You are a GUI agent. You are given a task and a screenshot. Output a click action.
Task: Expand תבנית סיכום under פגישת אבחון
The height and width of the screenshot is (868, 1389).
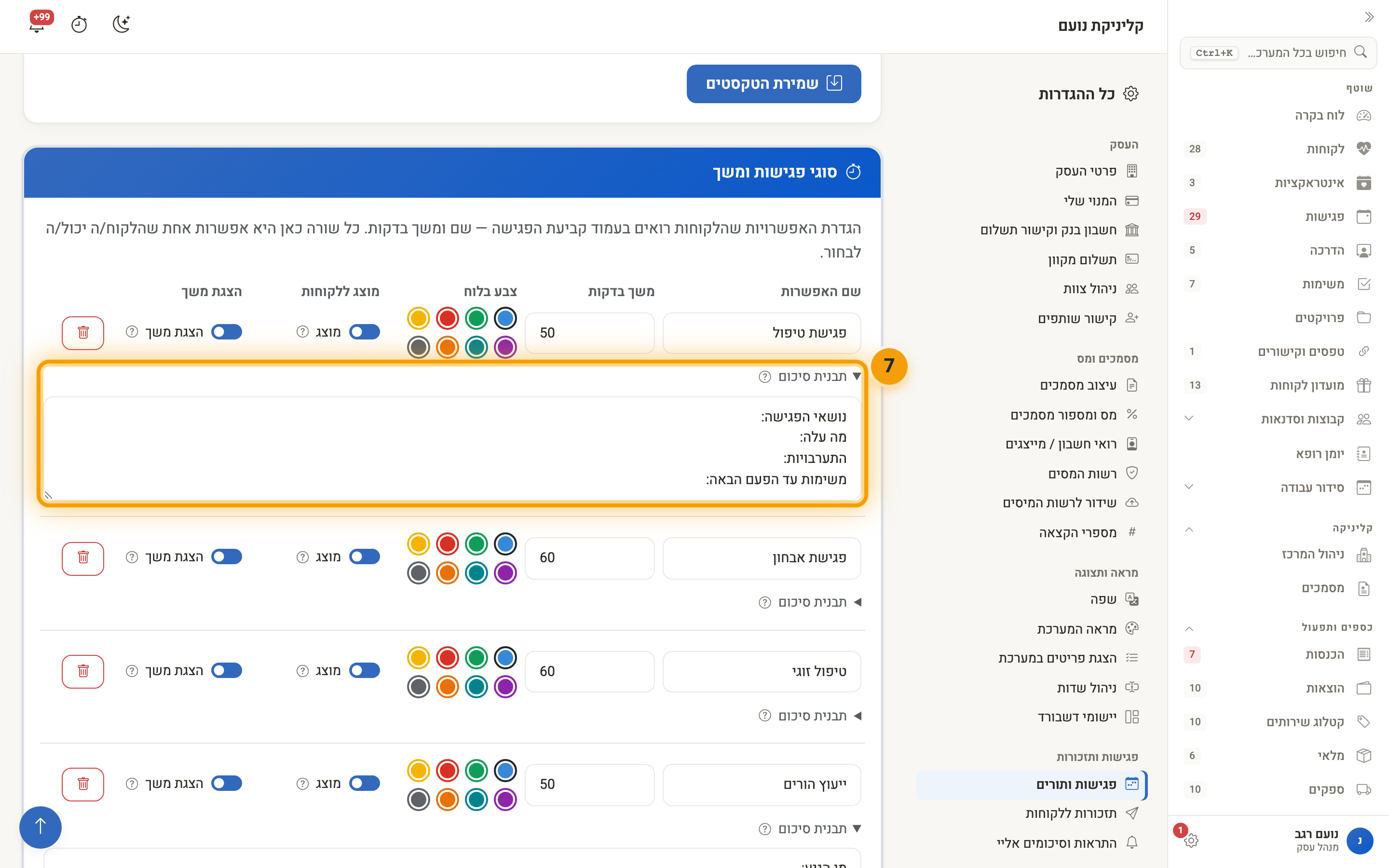pos(819,602)
